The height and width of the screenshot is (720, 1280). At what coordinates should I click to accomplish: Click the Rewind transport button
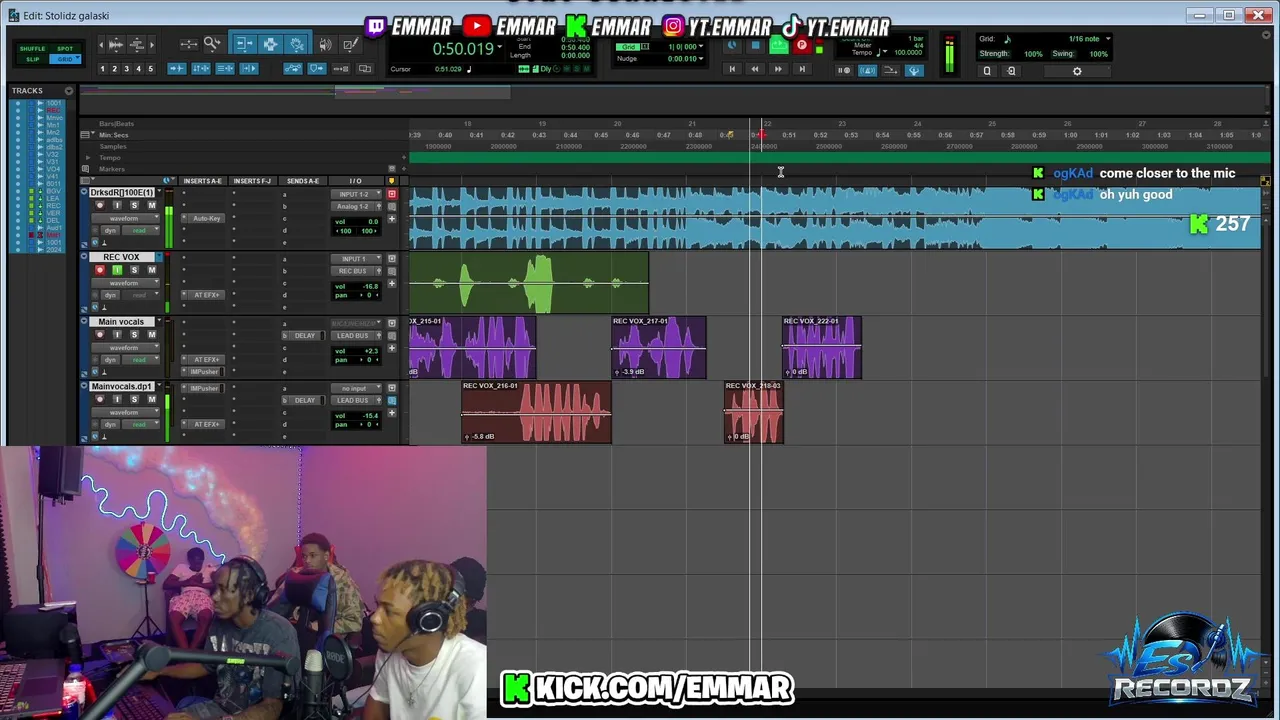755,69
